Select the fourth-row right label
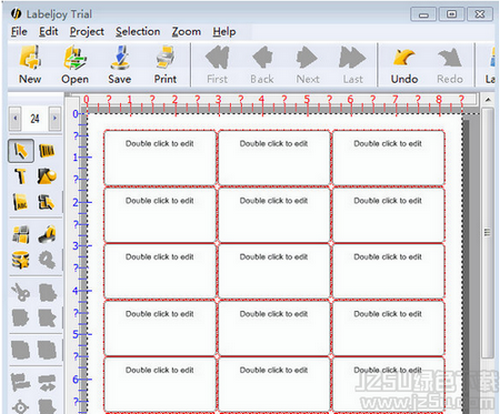This screenshot has height=414, width=500. coord(388,328)
